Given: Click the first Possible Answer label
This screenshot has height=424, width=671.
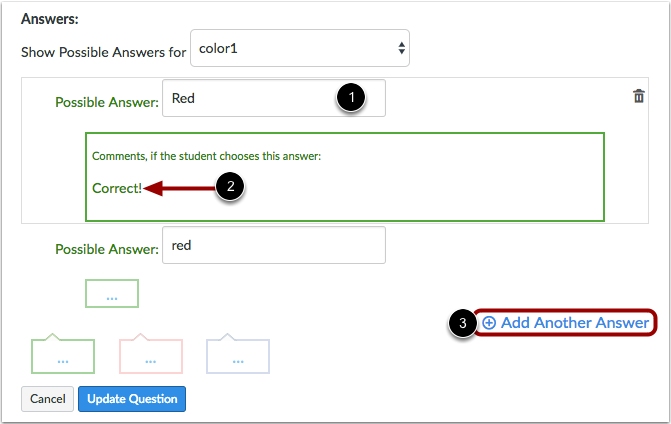Looking at the screenshot, I should [x=107, y=102].
